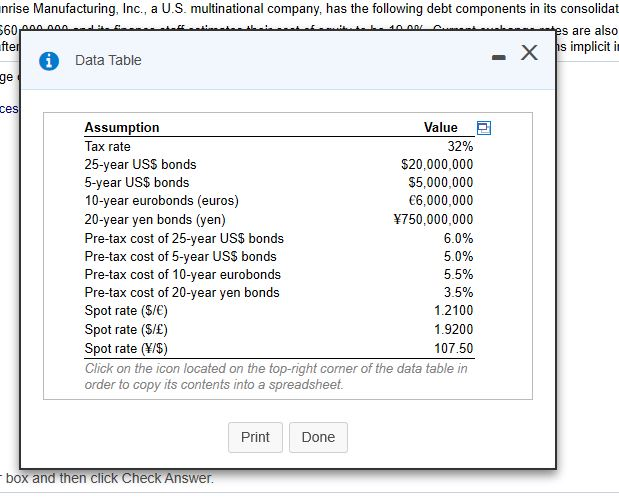
Task: Close the Data Table dialog
Action: (529, 53)
